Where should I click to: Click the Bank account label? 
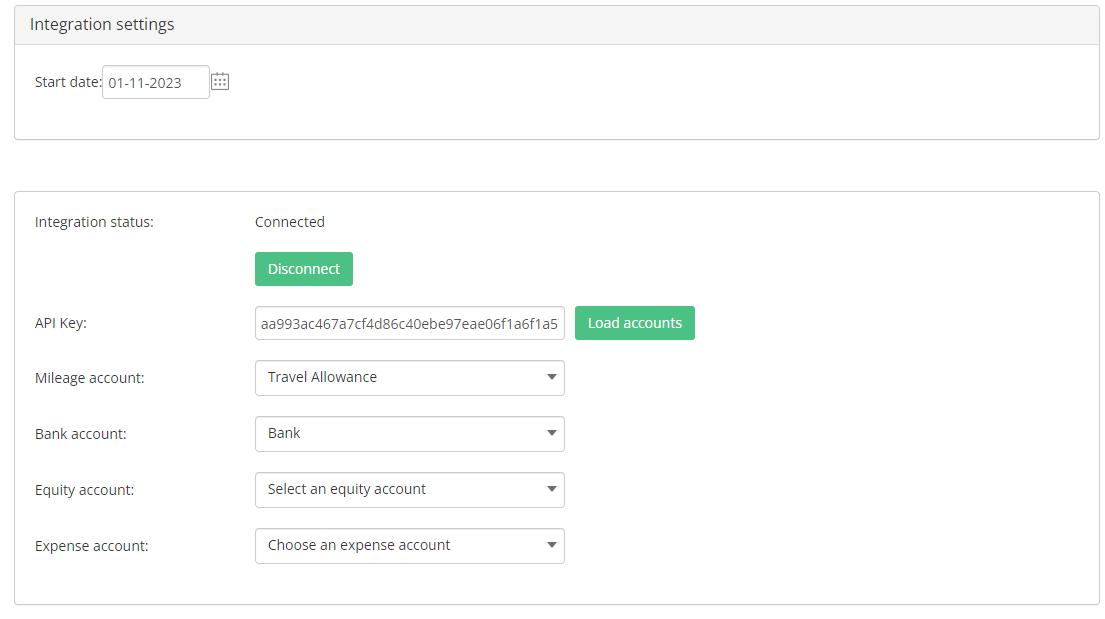(81, 434)
